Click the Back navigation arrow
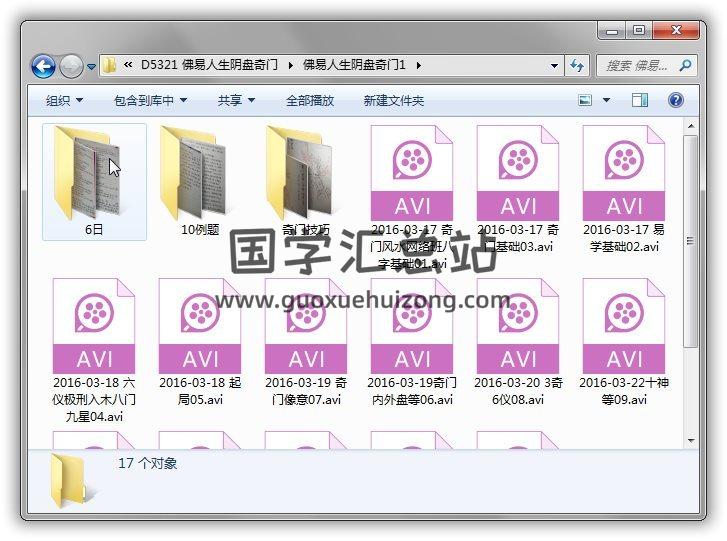Image resolution: width=727 pixels, height=541 pixels. [x=43, y=66]
